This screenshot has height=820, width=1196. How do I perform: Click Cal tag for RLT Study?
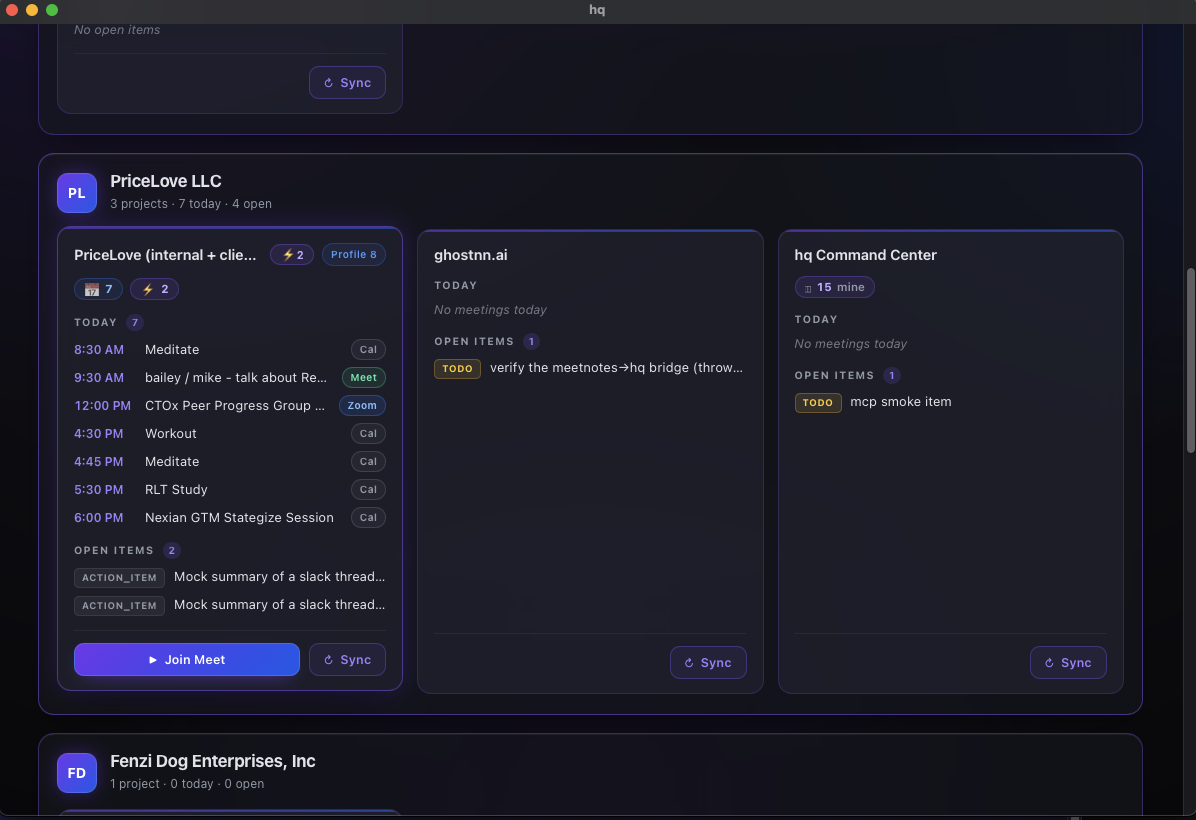click(x=368, y=490)
